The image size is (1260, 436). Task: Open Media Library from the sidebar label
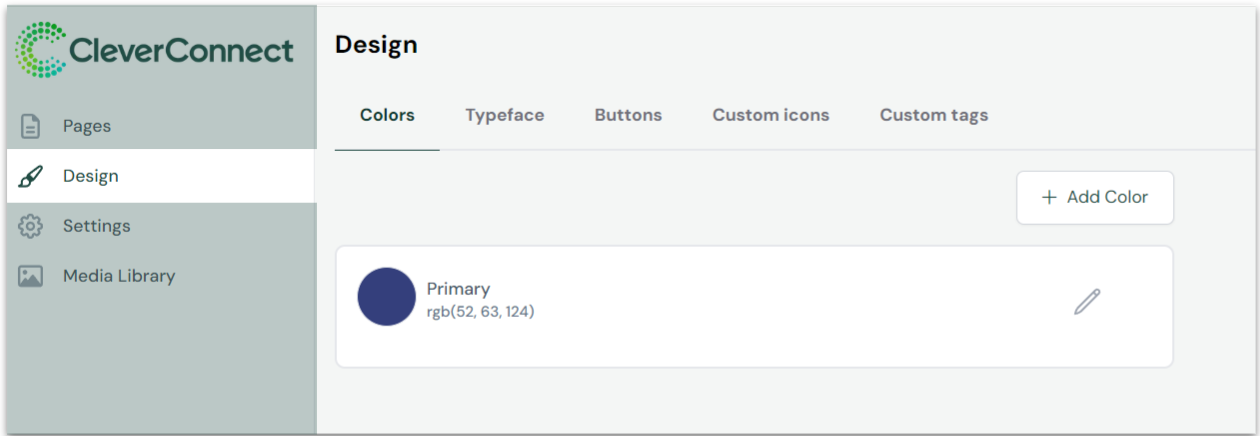[x=119, y=276]
